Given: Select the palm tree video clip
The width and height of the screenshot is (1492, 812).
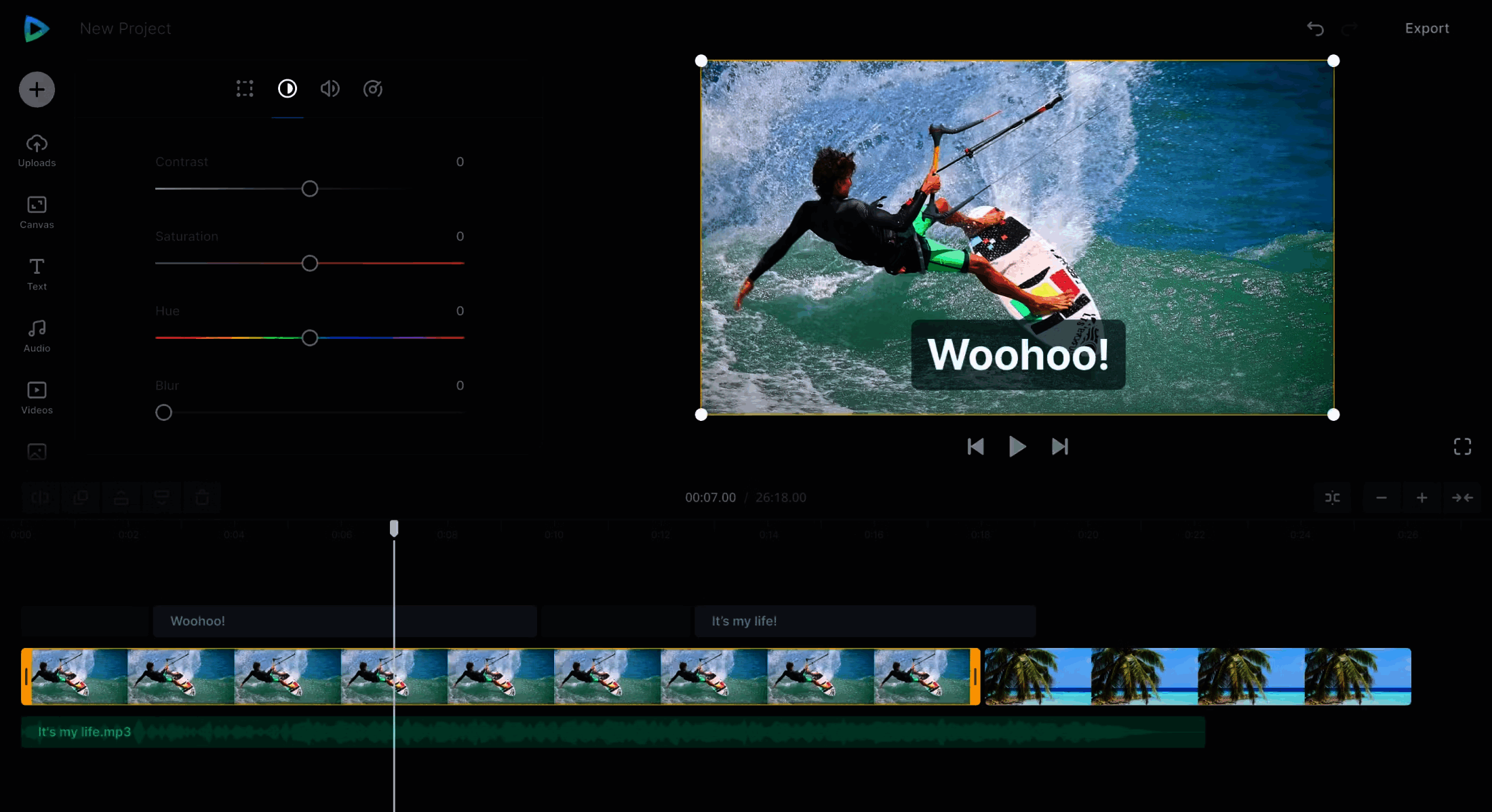Looking at the screenshot, I should [1197, 676].
